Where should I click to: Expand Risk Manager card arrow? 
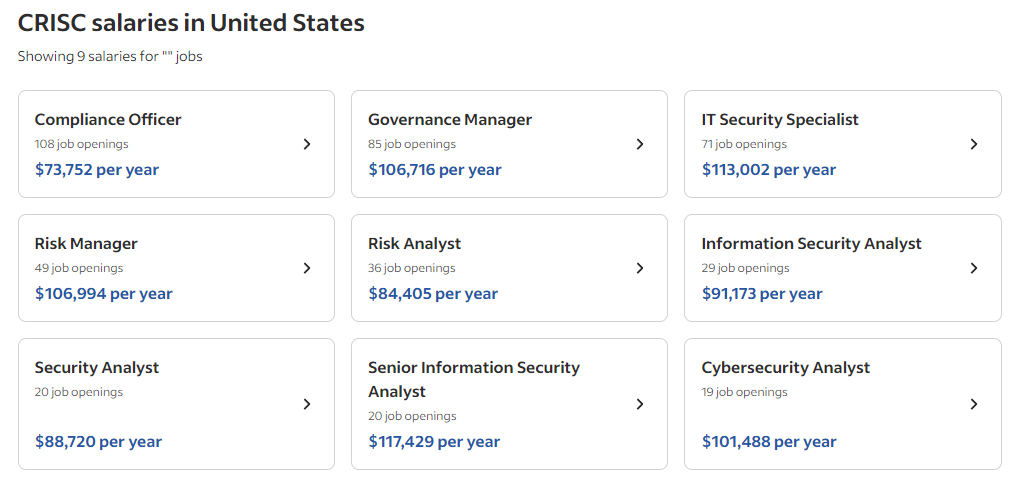pos(307,268)
